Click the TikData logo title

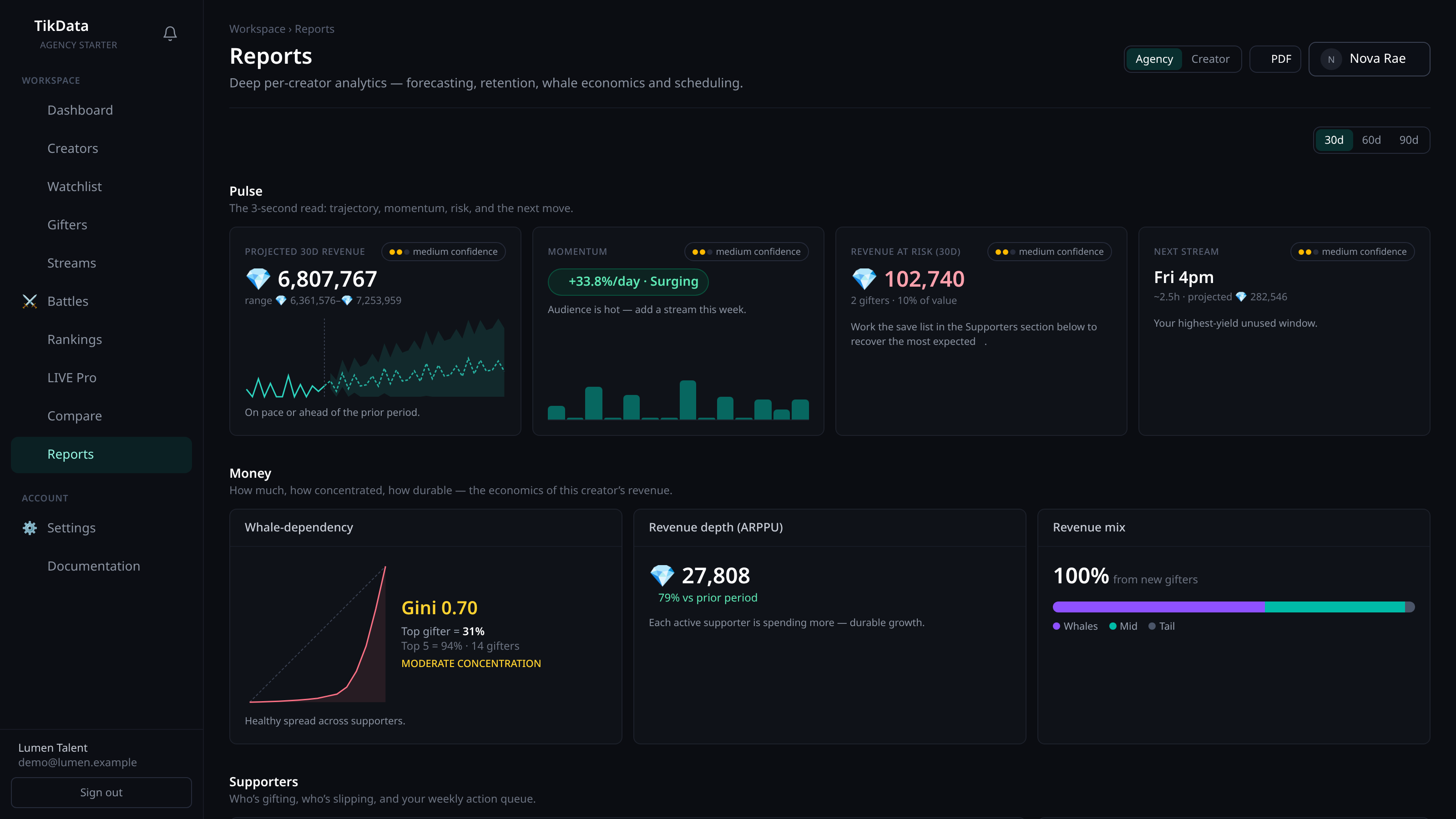pos(61,26)
